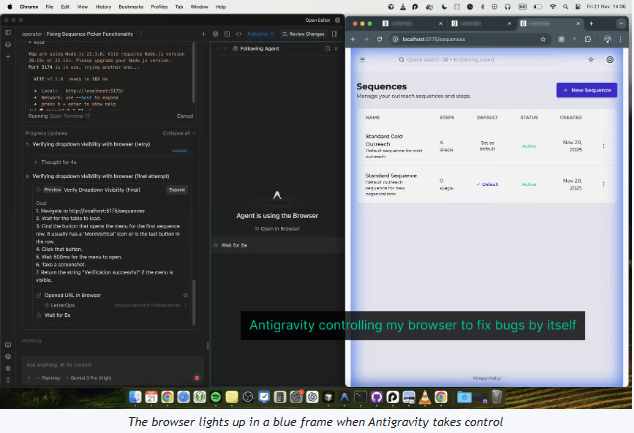Screen dimensions: 634x433
Task: Focus the Quick search field on Sequences page
Action: click(476, 60)
